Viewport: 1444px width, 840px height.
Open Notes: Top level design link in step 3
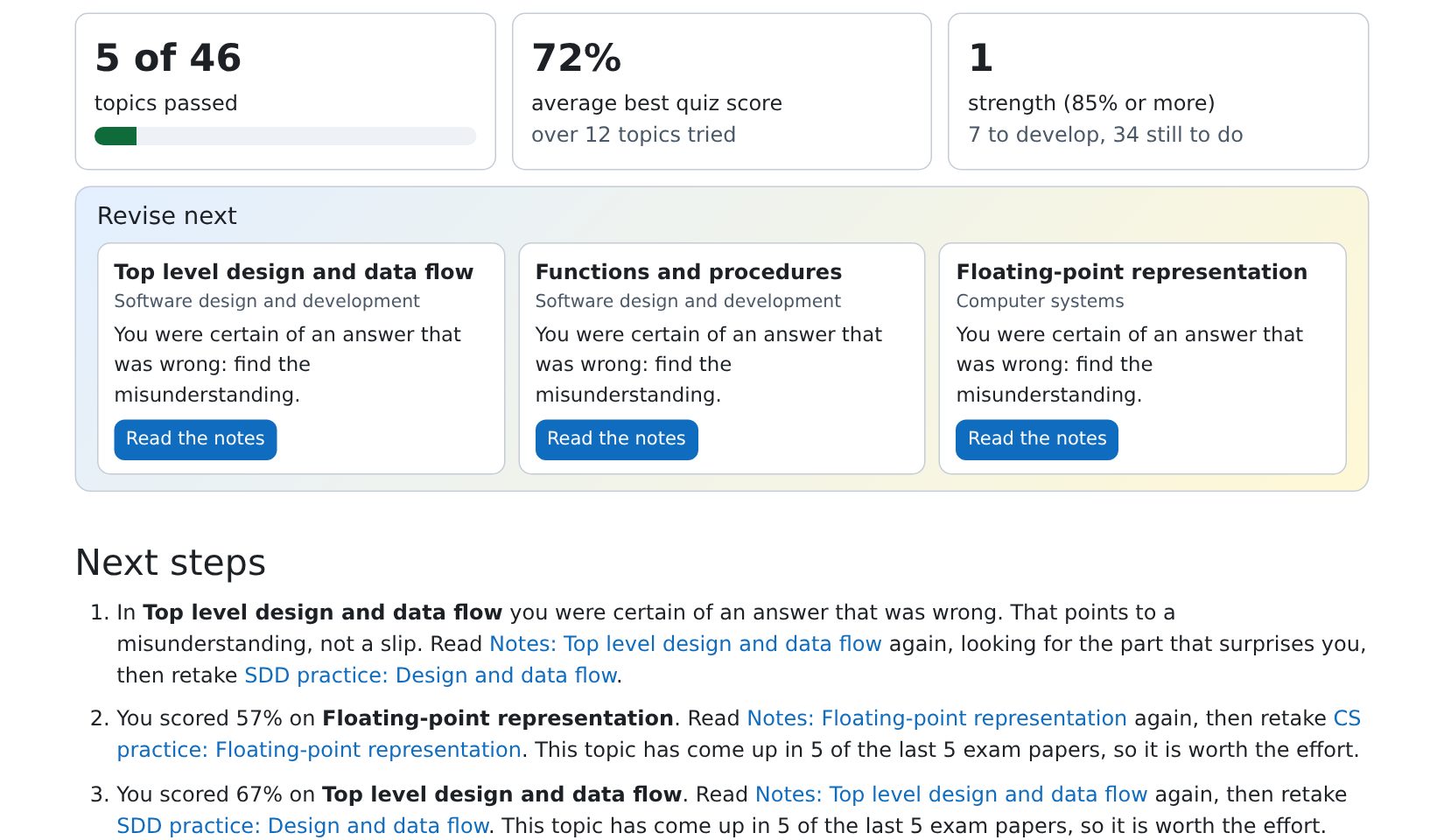951,794
